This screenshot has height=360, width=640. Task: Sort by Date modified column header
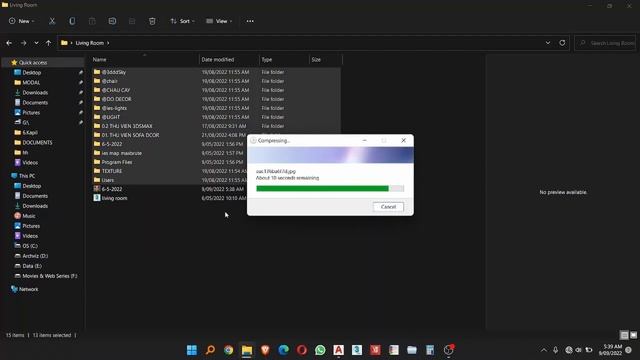pyautogui.click(x=229, y=60)
